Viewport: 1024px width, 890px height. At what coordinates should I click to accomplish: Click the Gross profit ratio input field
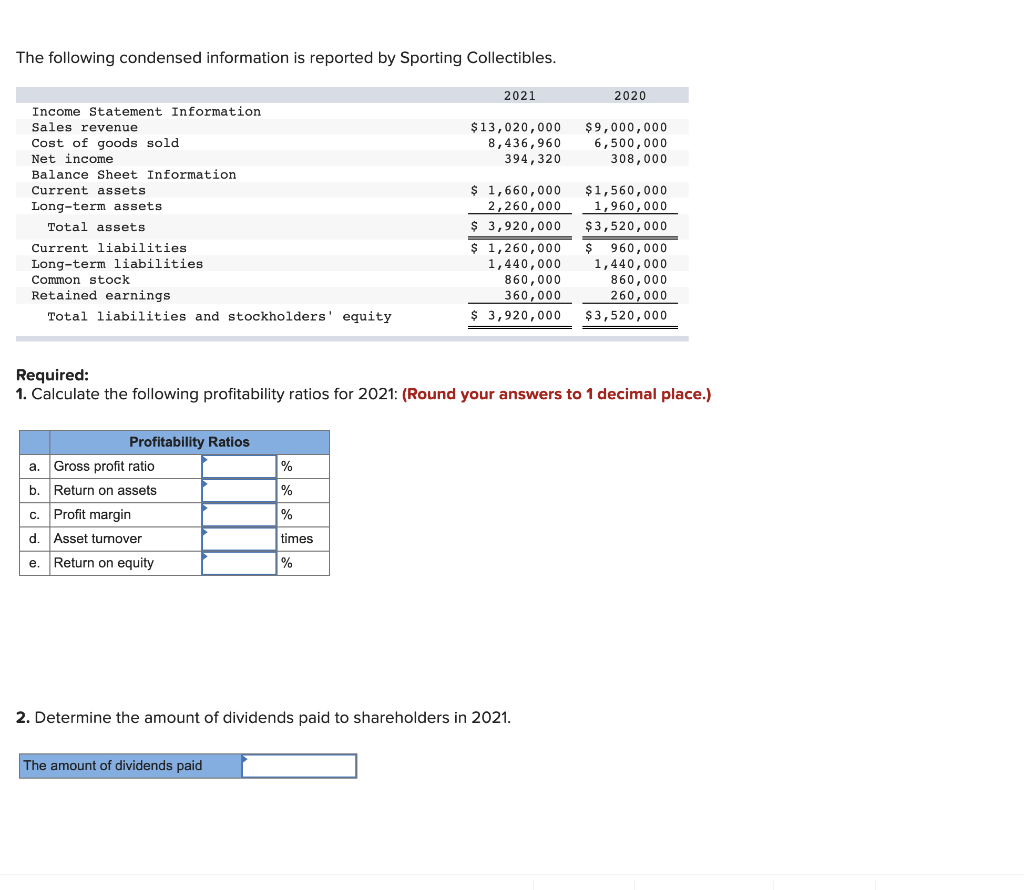click(239, 466)
